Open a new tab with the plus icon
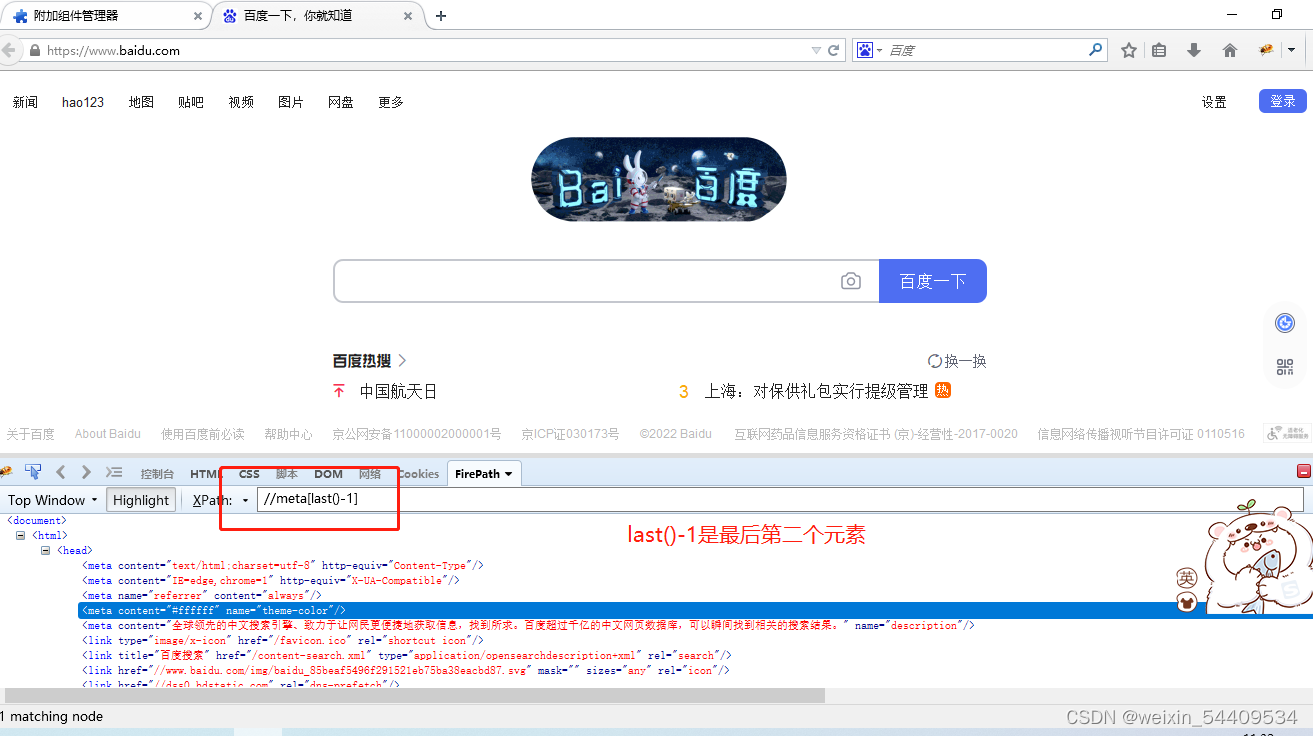Screen dimensions: 1313x736 tap(441, 16)
